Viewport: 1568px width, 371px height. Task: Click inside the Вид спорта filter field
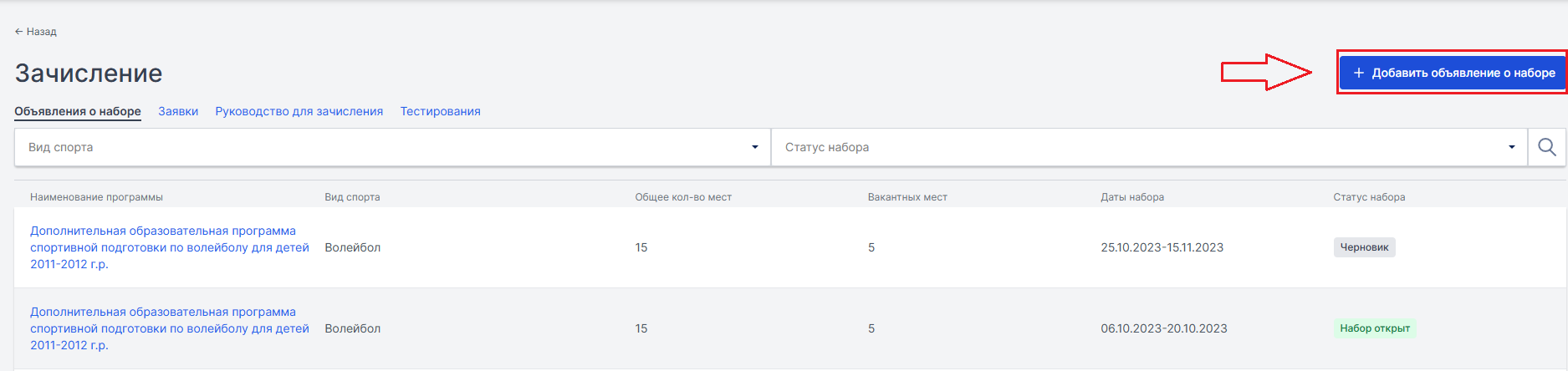click(x=392, y=147)
